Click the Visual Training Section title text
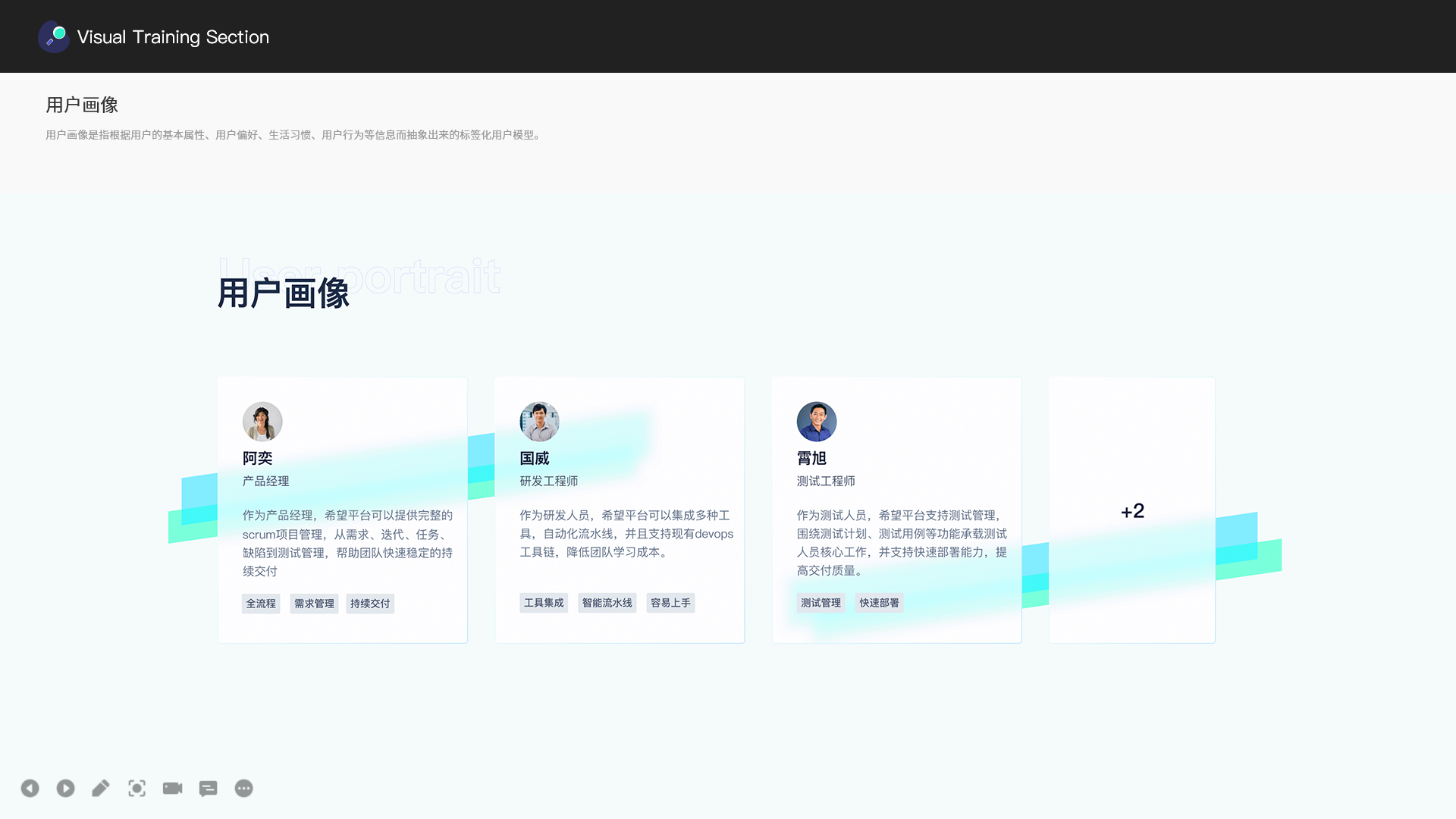This screenshot has height=819, width=1456. [173, 36]
